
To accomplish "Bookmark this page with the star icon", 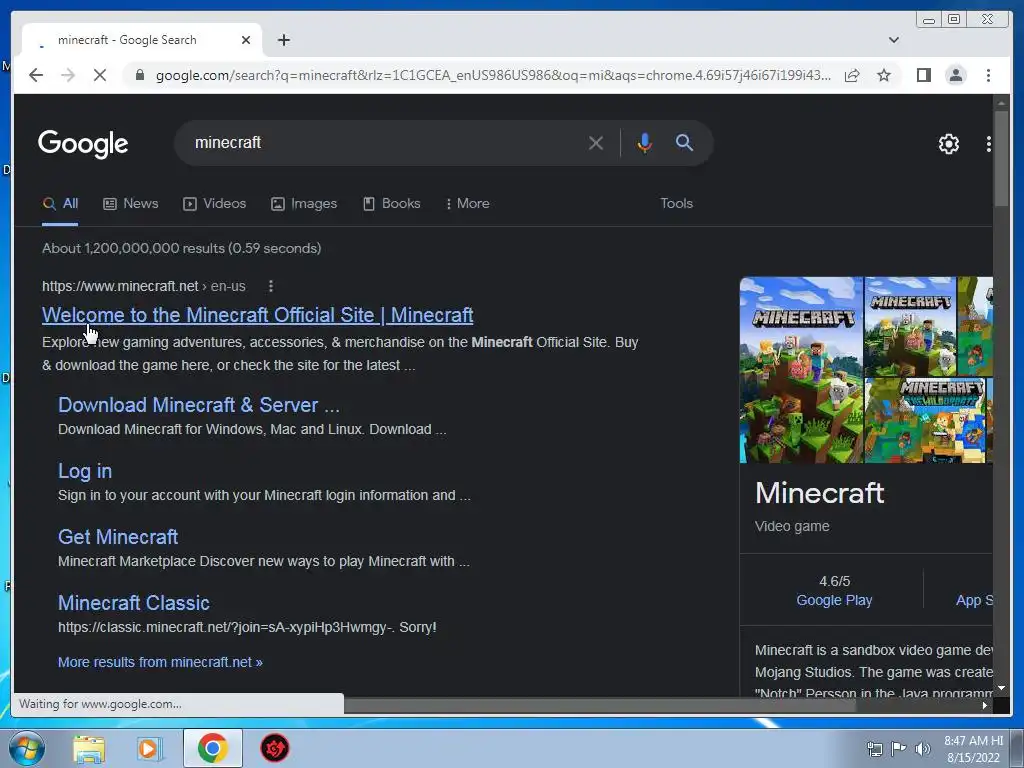I will click(884, 75).
